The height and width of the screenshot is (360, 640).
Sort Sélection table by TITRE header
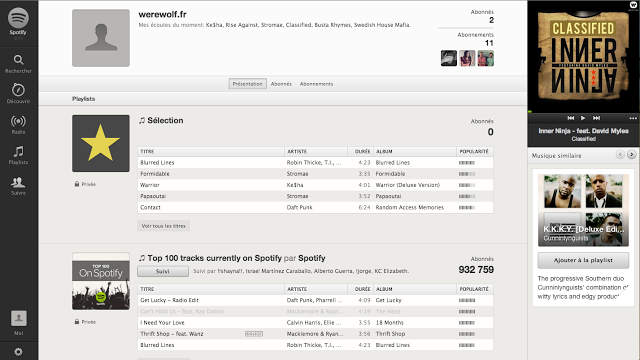point(211,151)
